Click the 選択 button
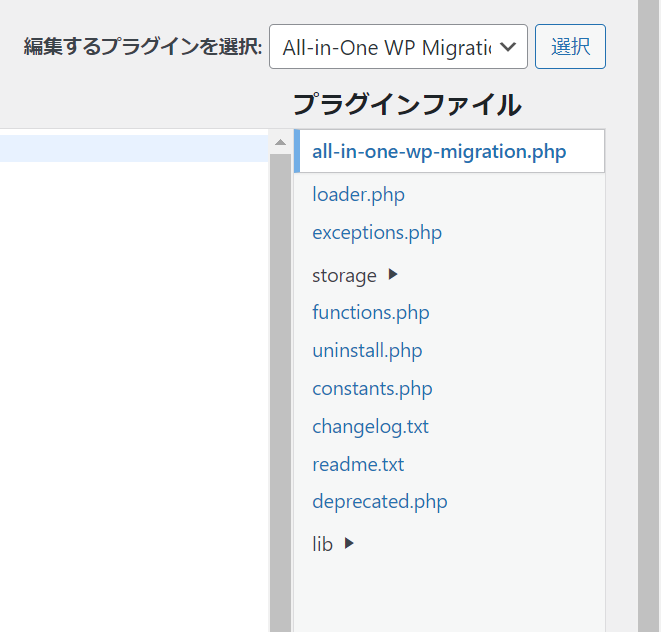Image resolution: width=661 pixels, height=632 pixels. pyautogui.click(x=570, y=47)
